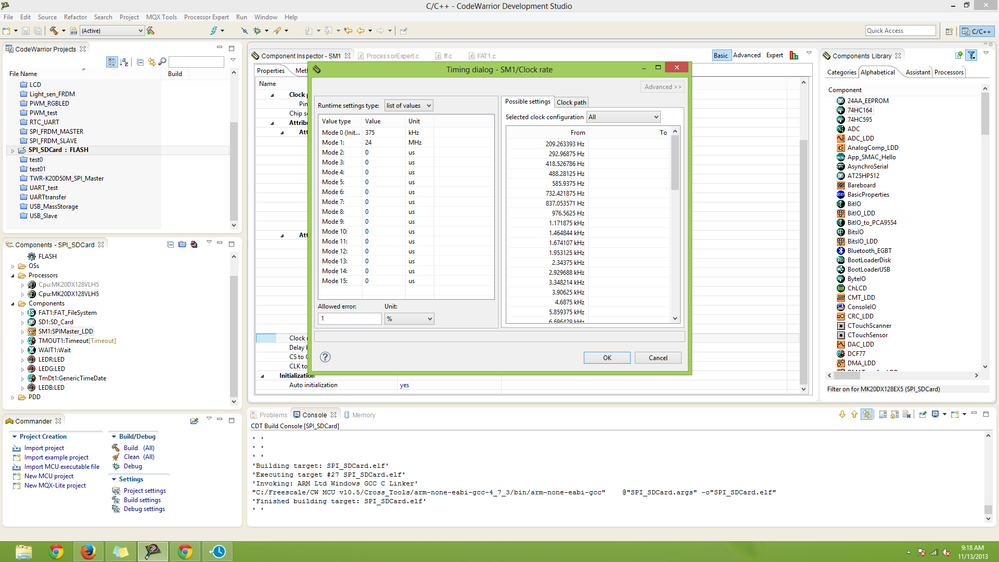
Task: Click the Import example project link
Action: (x=56, y=458)
